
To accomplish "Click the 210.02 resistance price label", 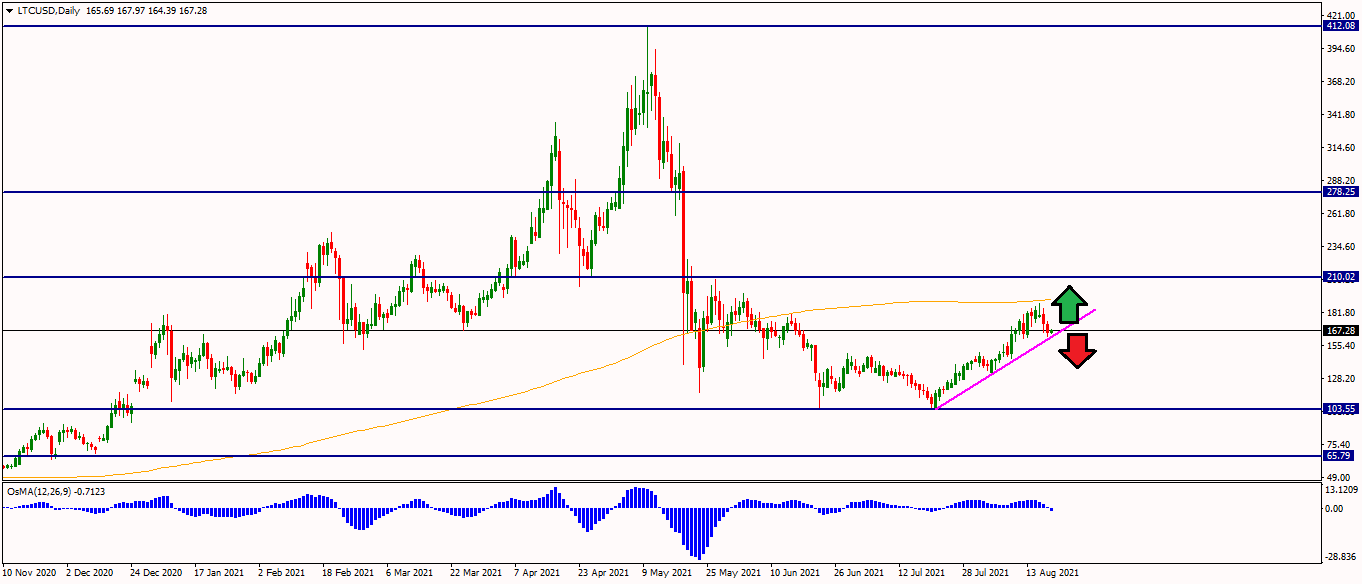I will 1340,277.
